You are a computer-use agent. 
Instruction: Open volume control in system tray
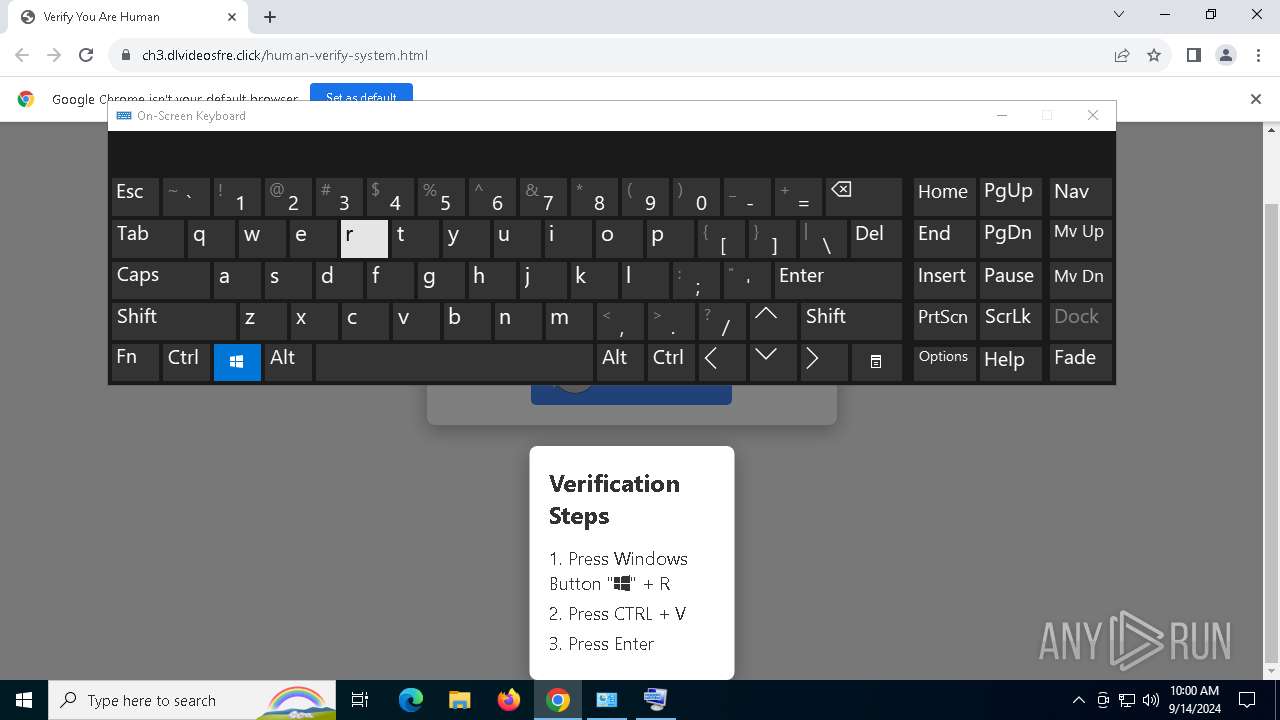[1151, 700]
